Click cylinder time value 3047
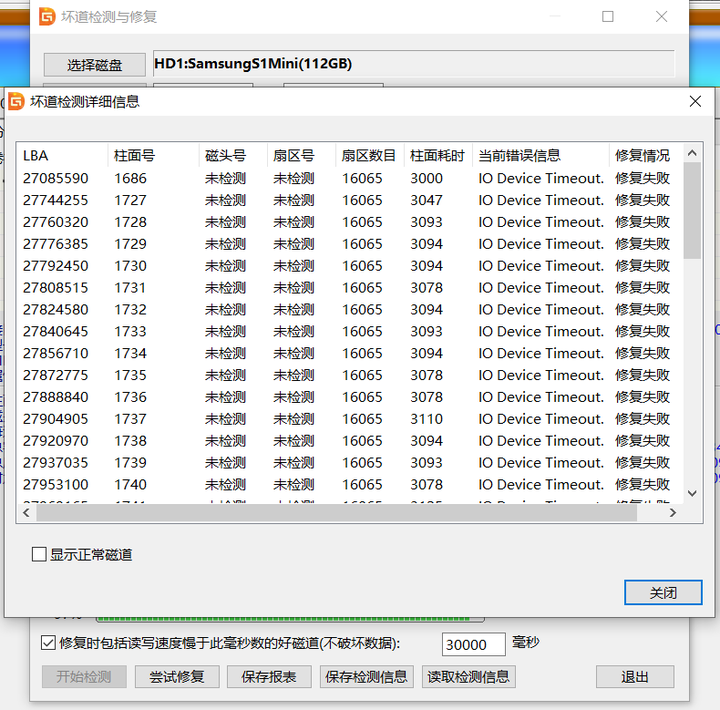 click(x=427, y=200)
